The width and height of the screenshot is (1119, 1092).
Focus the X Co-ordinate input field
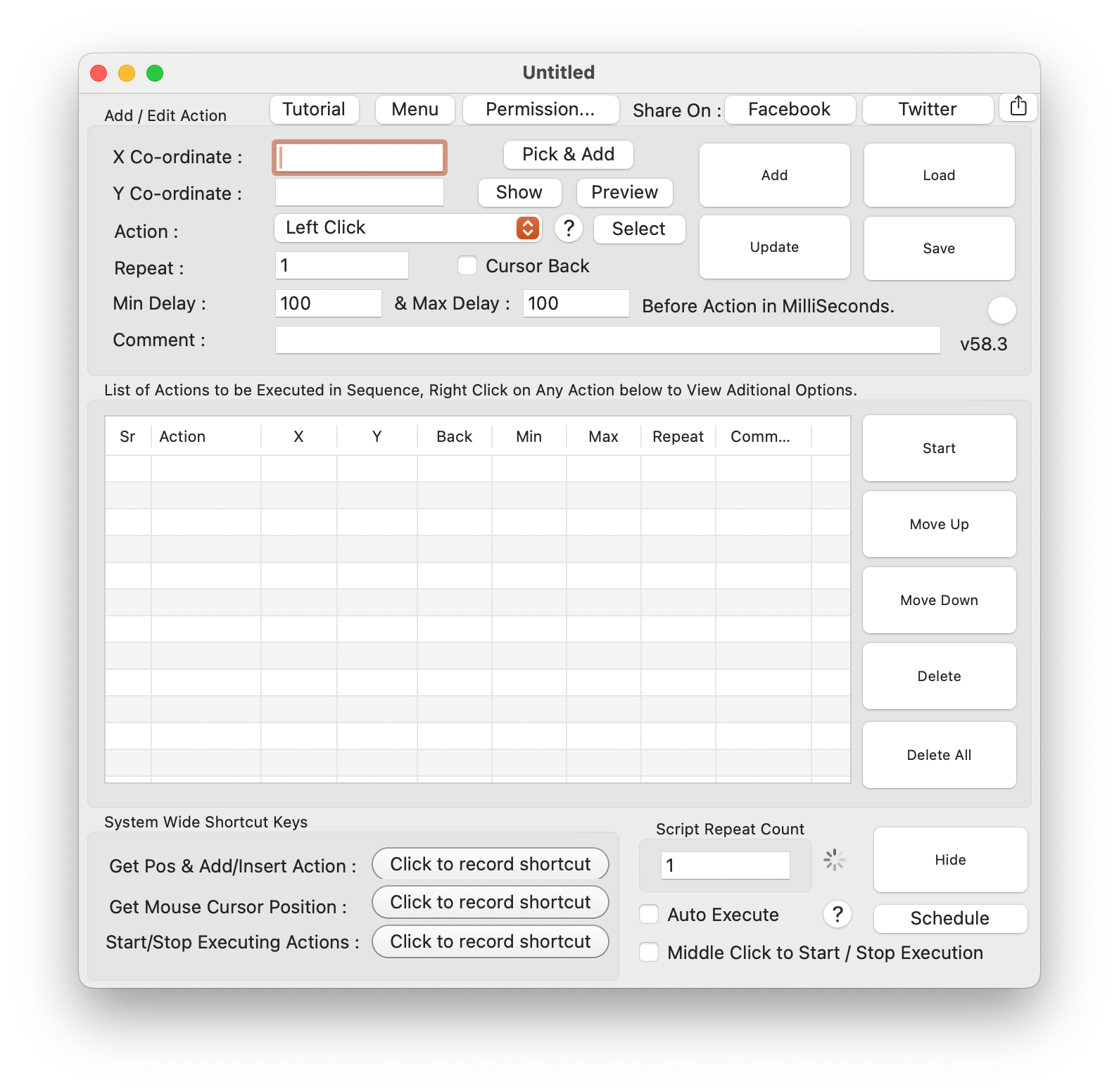(360, 158)
